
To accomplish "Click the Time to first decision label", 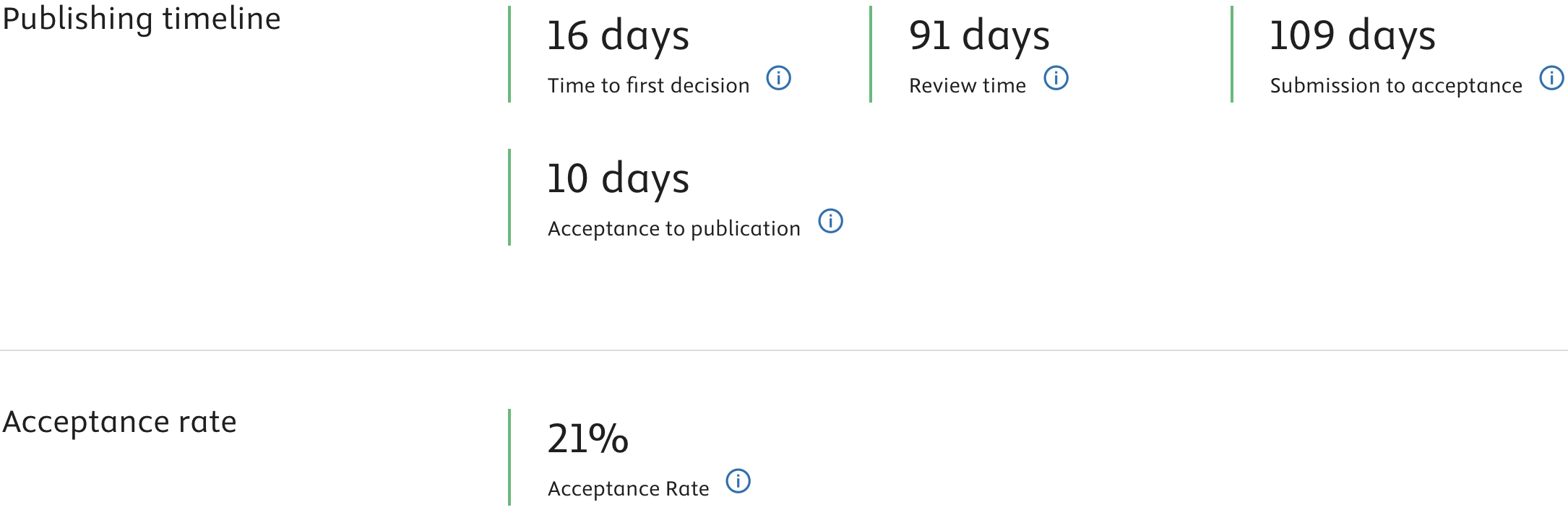I will [648, 85].
